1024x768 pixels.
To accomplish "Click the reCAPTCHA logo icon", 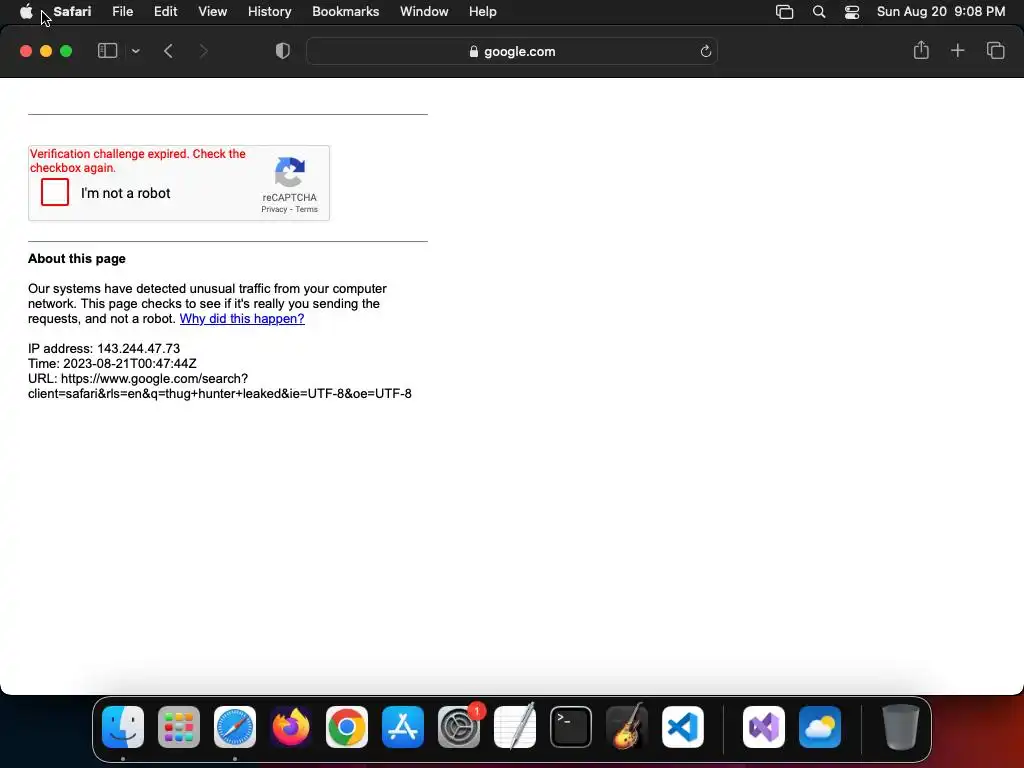I will click(290, 172).
